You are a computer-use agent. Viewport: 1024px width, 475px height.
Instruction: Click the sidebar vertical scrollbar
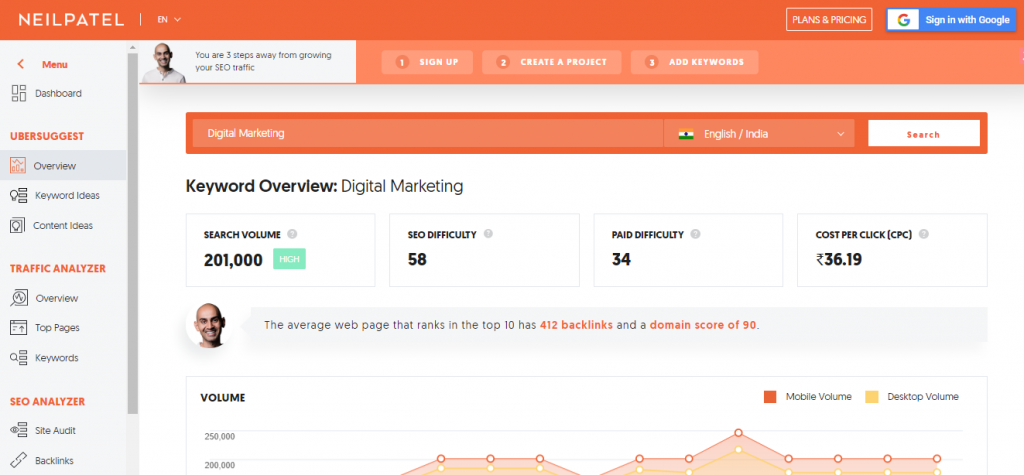133,233
